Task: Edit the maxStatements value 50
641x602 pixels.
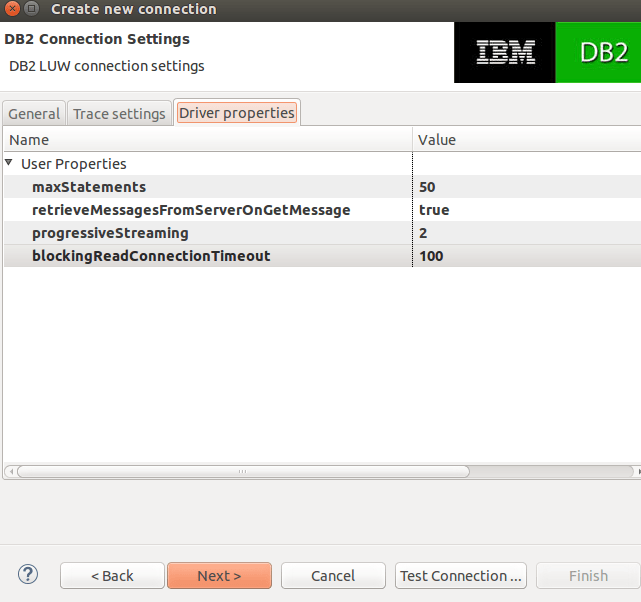Action: tap(427, 187)
